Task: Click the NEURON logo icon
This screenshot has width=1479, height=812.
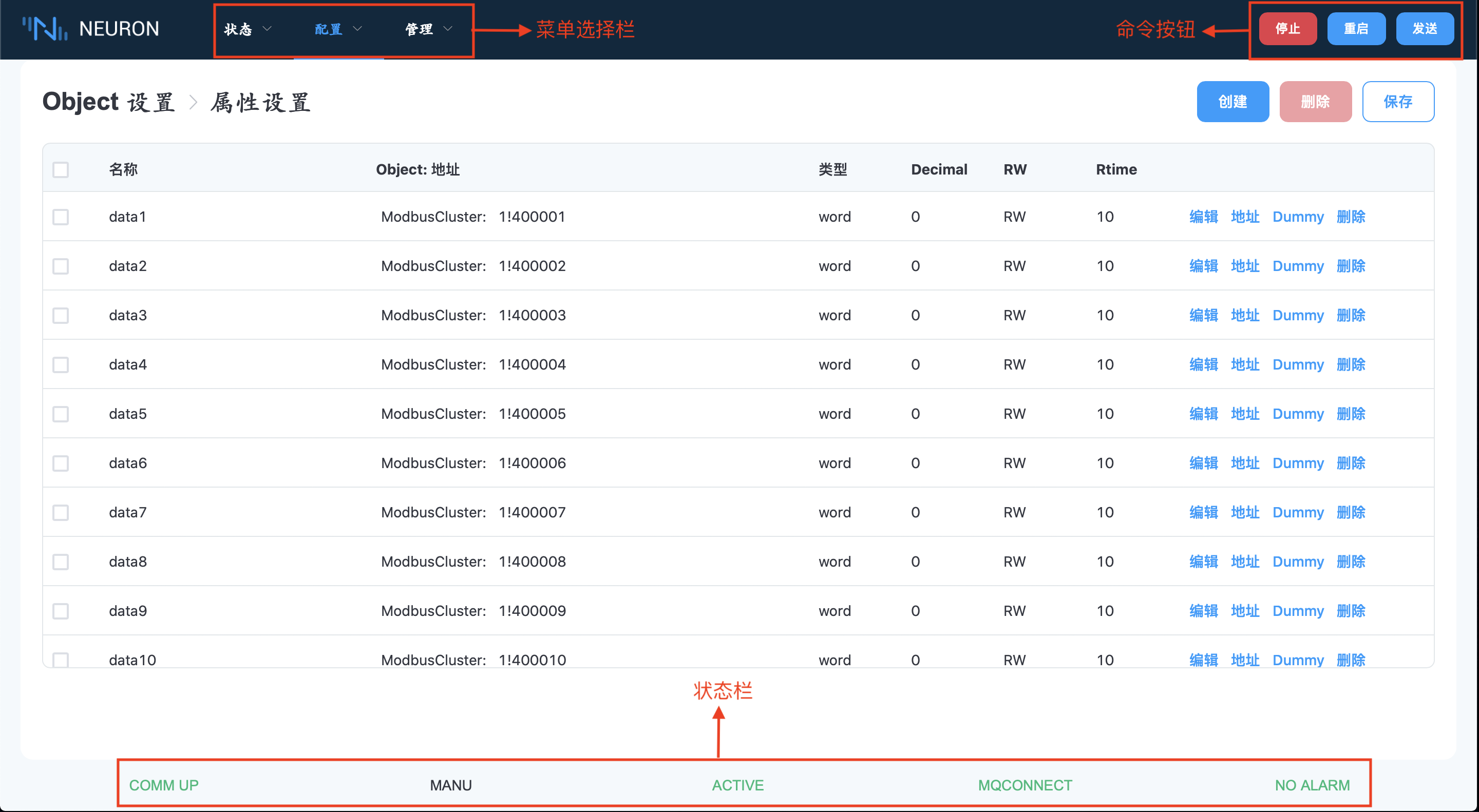Action: pyautogui.click(x=45, y=29)
